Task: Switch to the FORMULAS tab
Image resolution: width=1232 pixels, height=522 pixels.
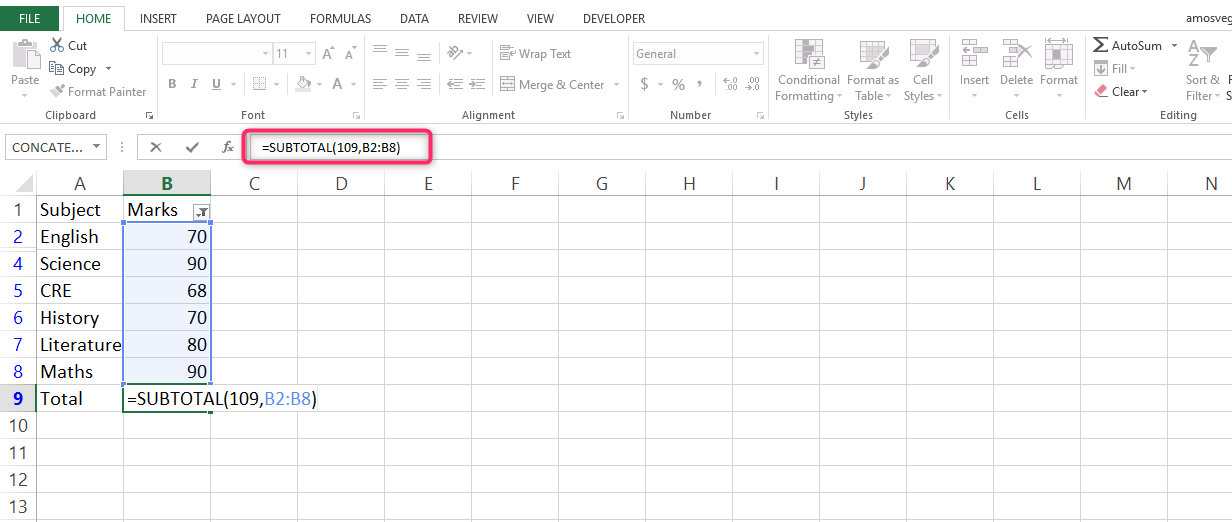Action: coord(340,19)
